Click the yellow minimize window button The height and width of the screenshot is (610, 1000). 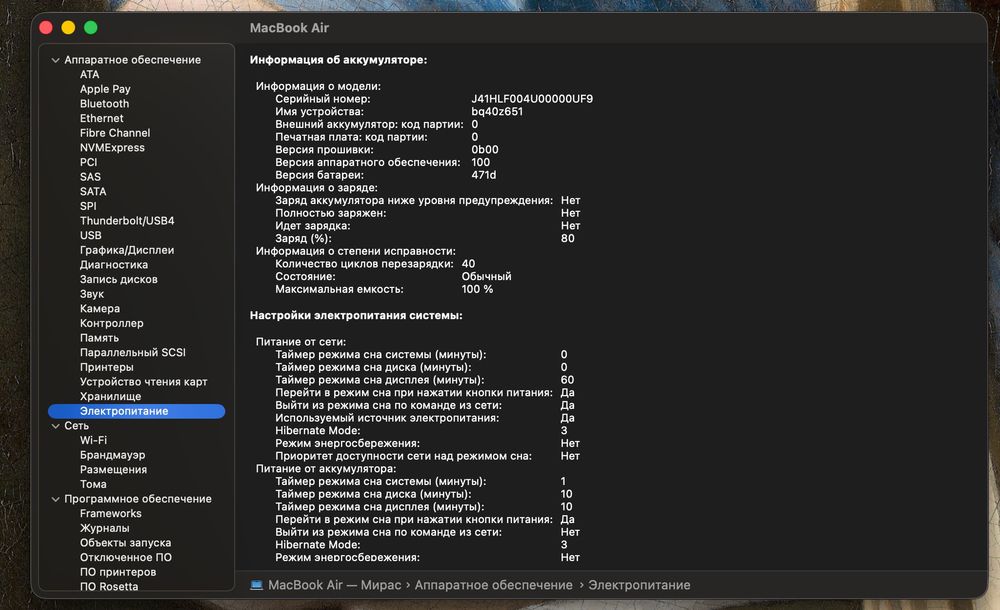(68, 27)
